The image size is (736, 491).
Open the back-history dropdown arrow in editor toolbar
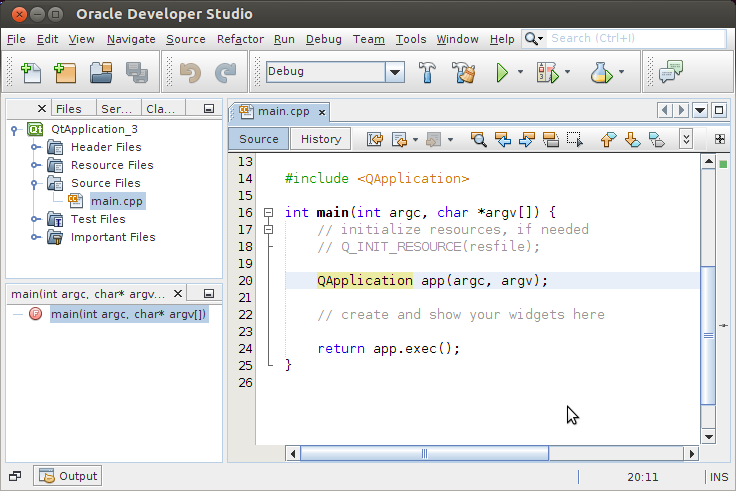415,139
